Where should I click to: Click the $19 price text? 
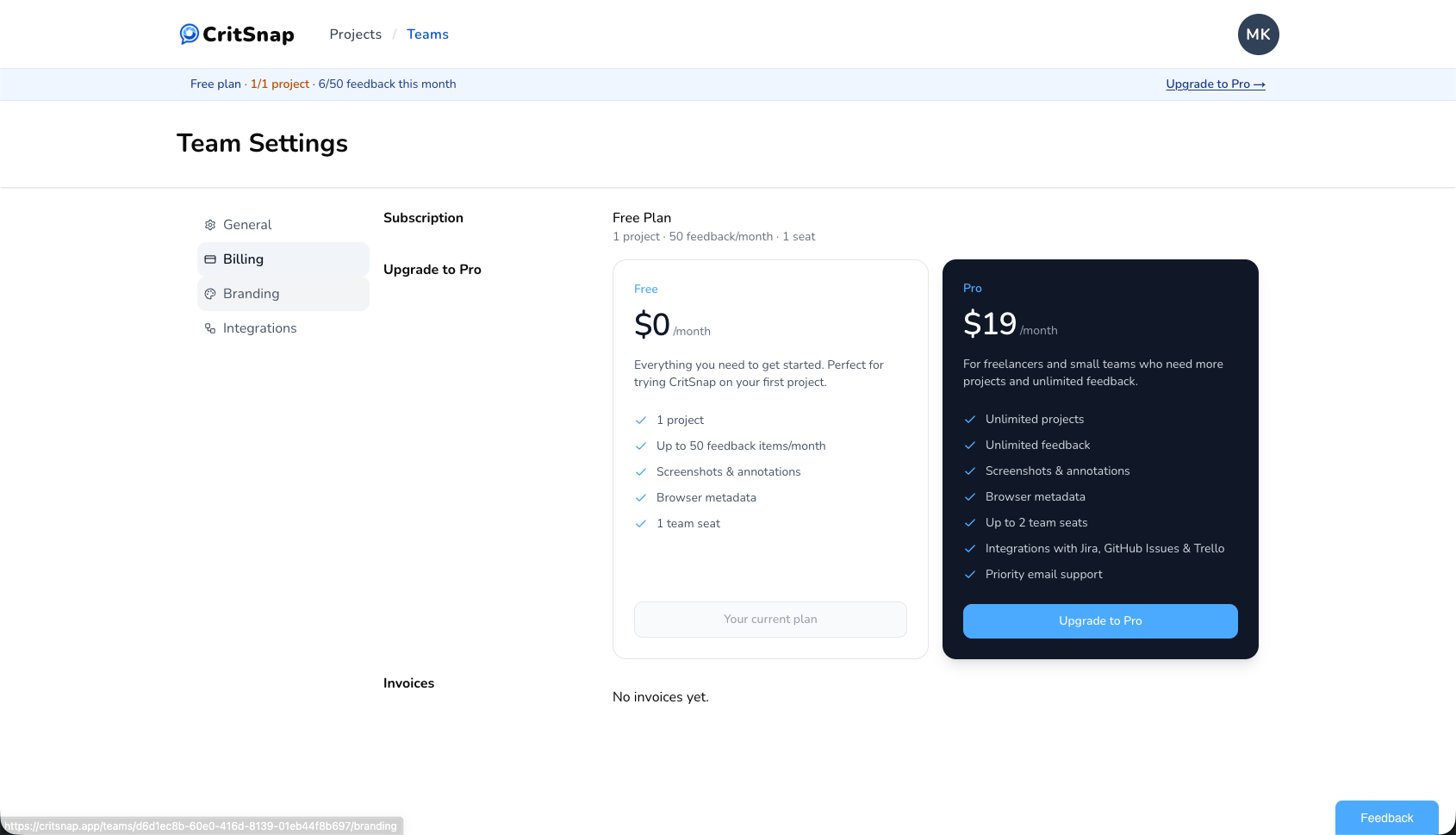pyautogui.click(x=990, y=324)
